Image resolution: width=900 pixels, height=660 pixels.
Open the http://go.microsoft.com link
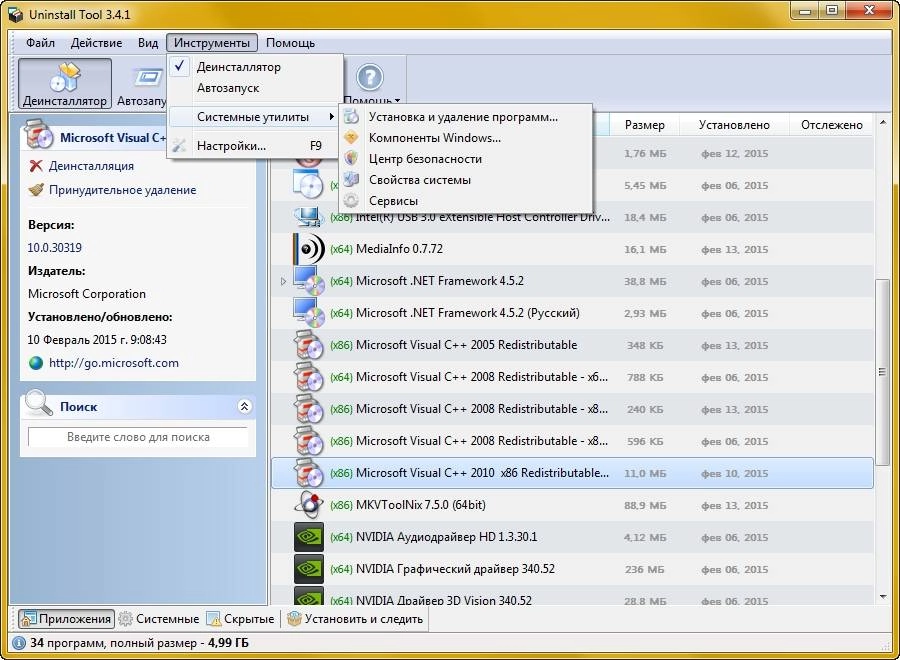114,363
